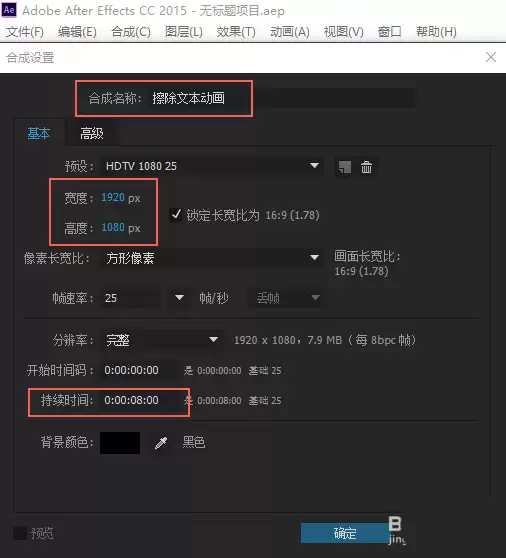Image resolution: width=506 pixels, height=558 pixels.
Task: Click the black background color swatch
Action: pyautogui.click(x=120, y=443)
